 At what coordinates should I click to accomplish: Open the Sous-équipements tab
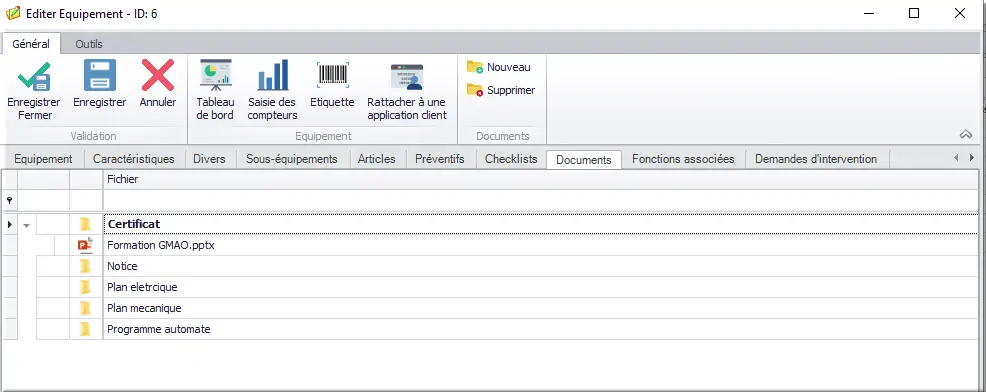coord(292,159)
